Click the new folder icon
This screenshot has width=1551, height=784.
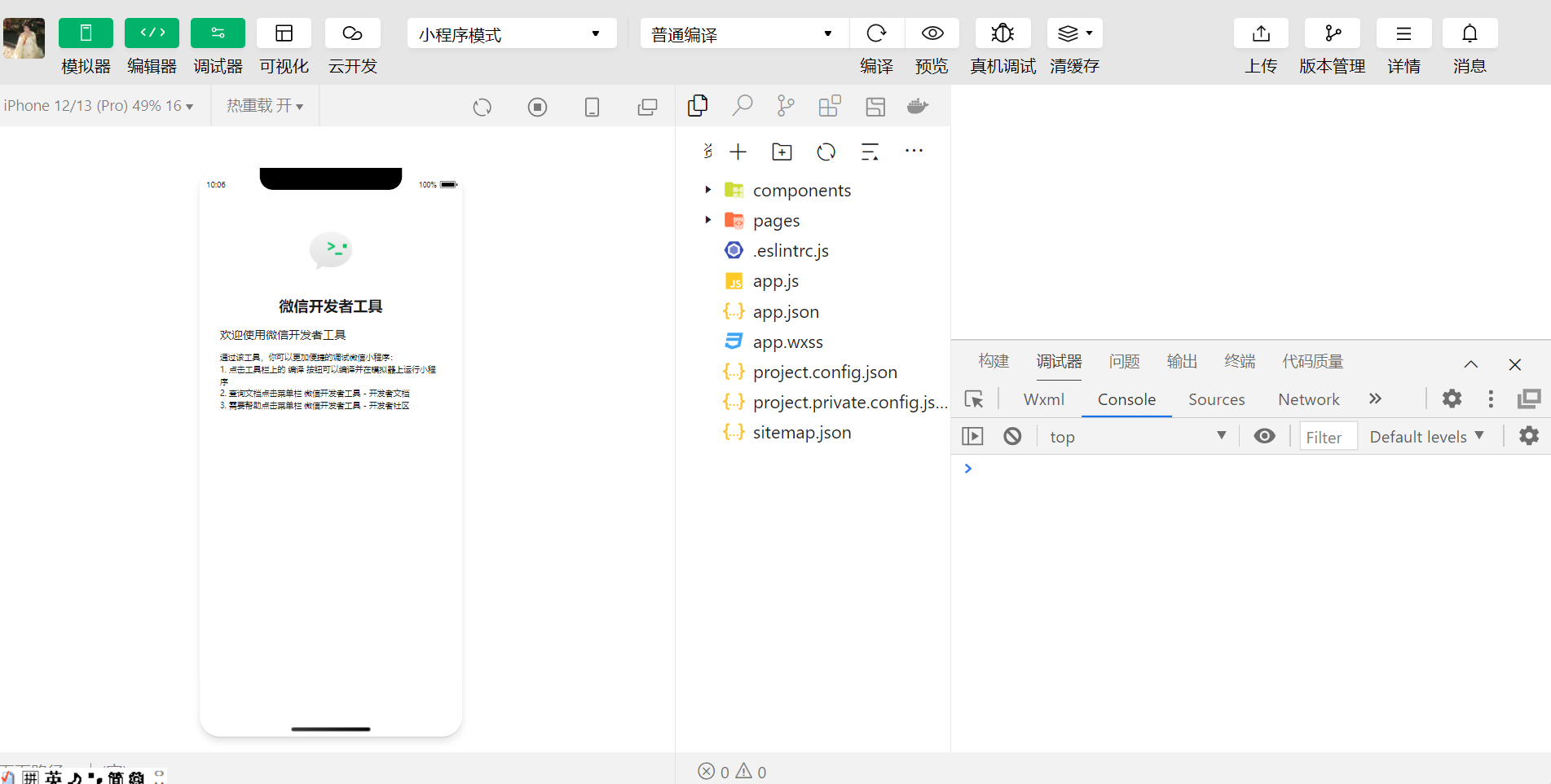[782, 152]
